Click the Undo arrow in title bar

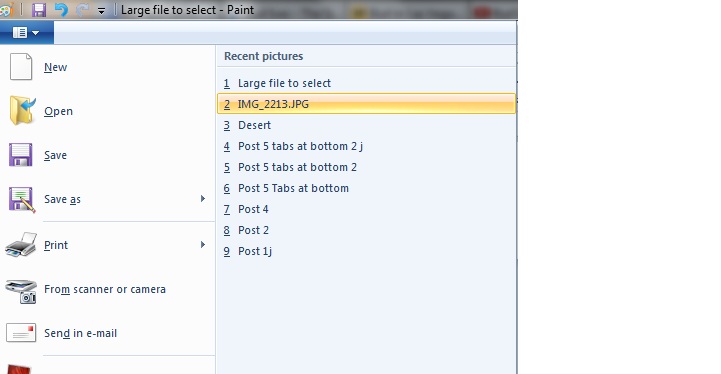(x=61, y=10)
